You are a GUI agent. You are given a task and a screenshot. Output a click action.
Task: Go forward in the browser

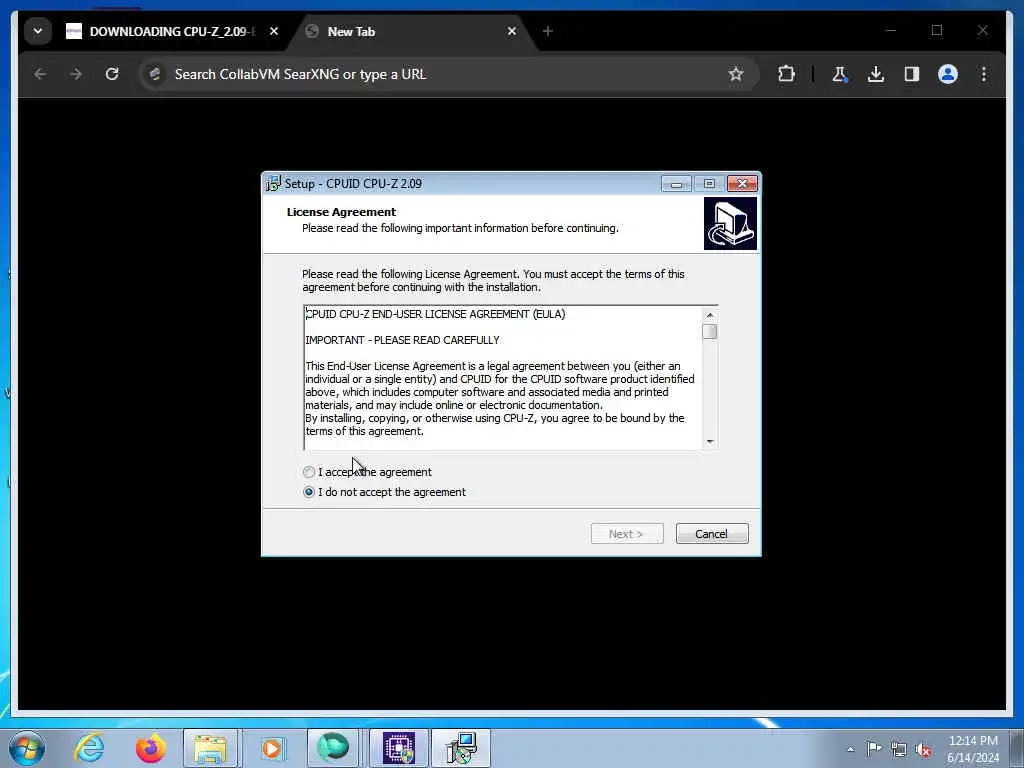(76, 74)
